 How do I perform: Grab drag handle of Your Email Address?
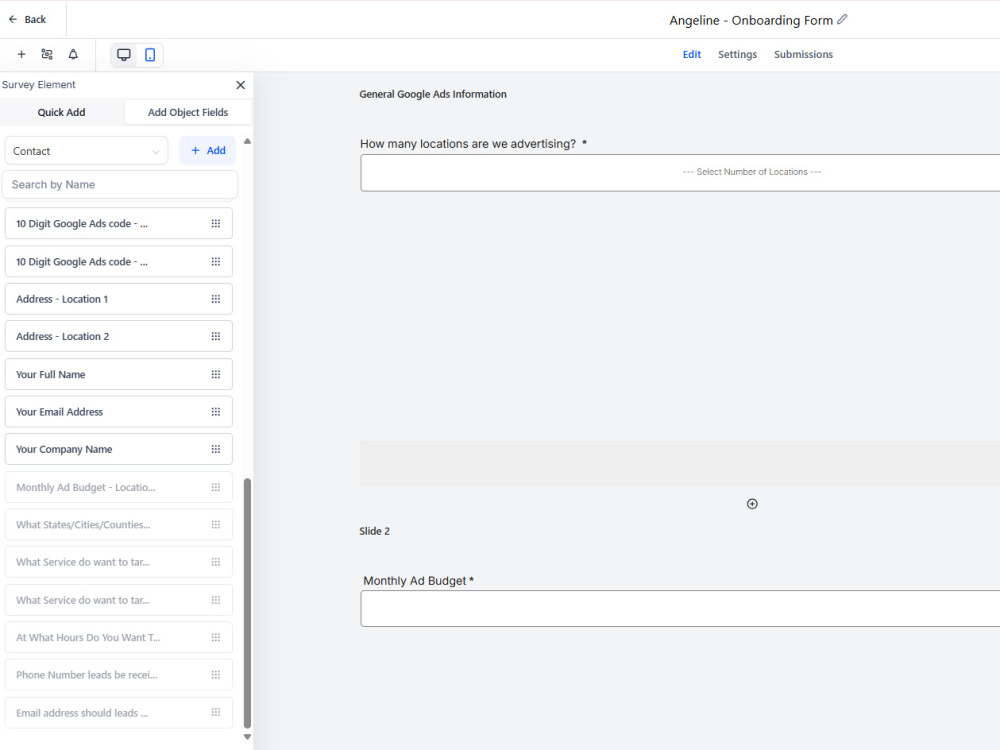coord(216,412)
